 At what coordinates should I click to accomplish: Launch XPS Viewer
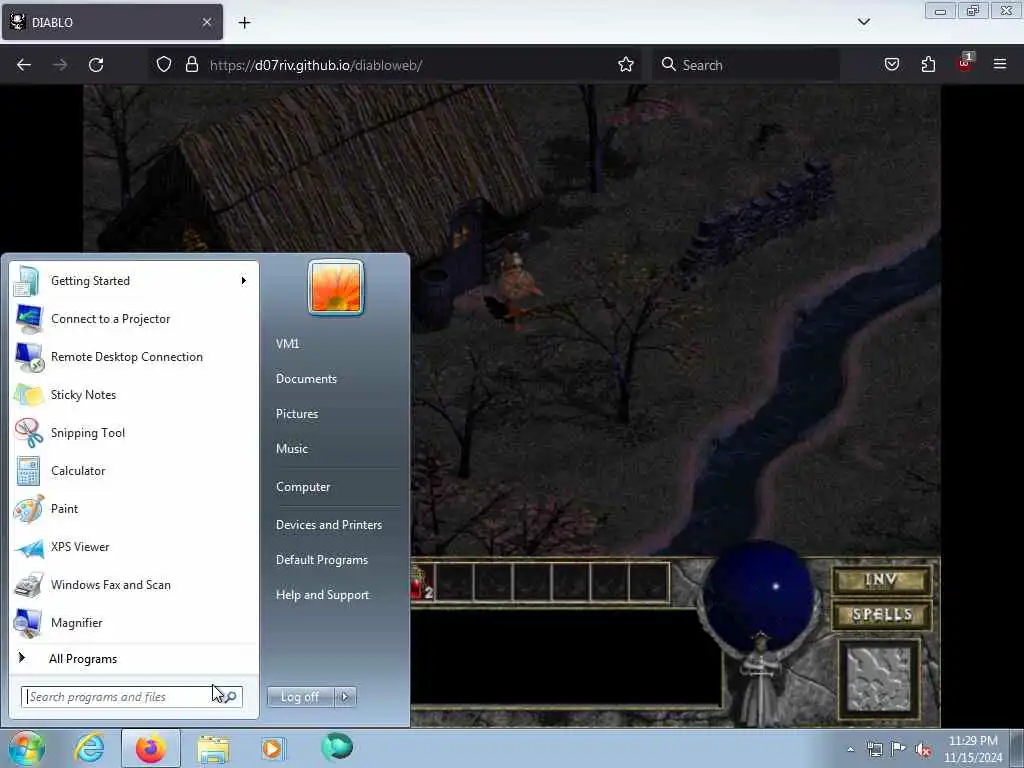pos(134,547)
